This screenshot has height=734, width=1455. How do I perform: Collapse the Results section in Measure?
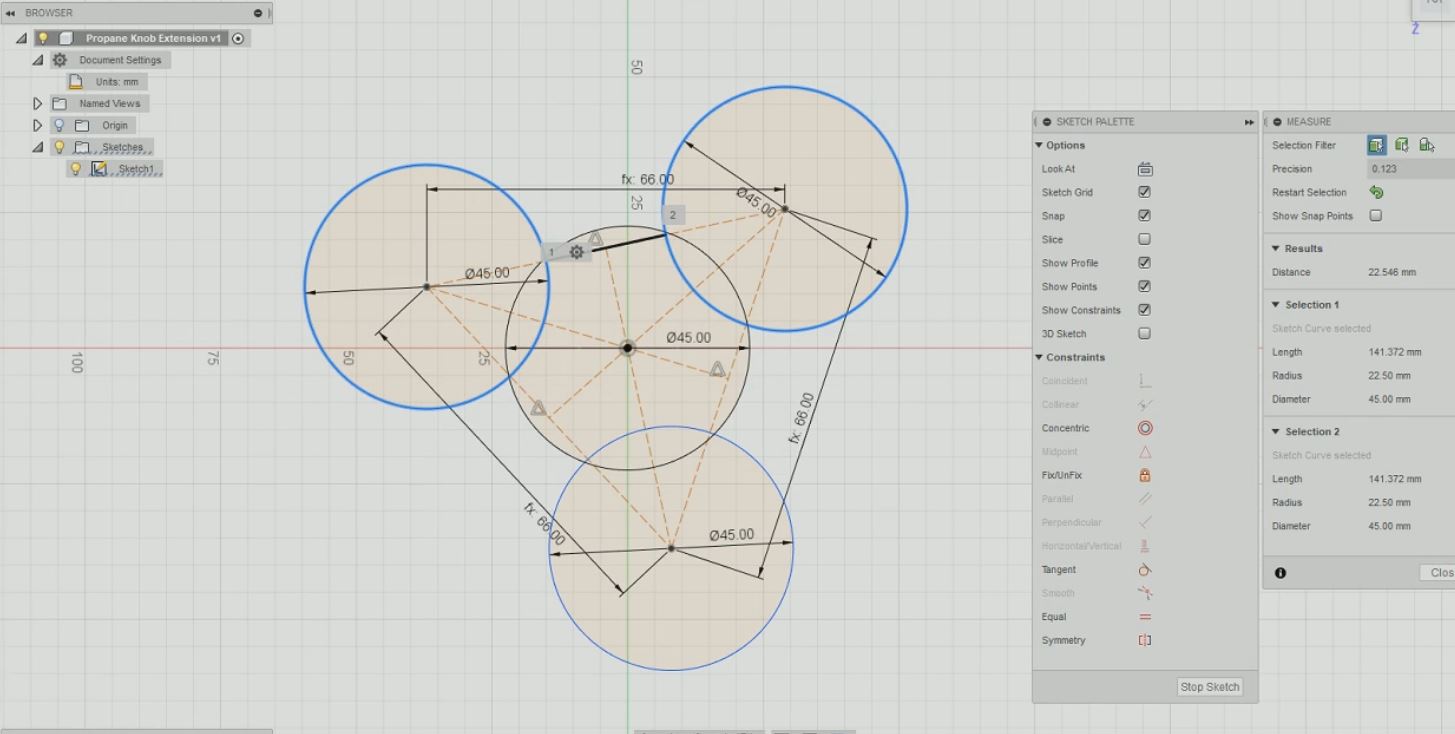[1276, 249]
